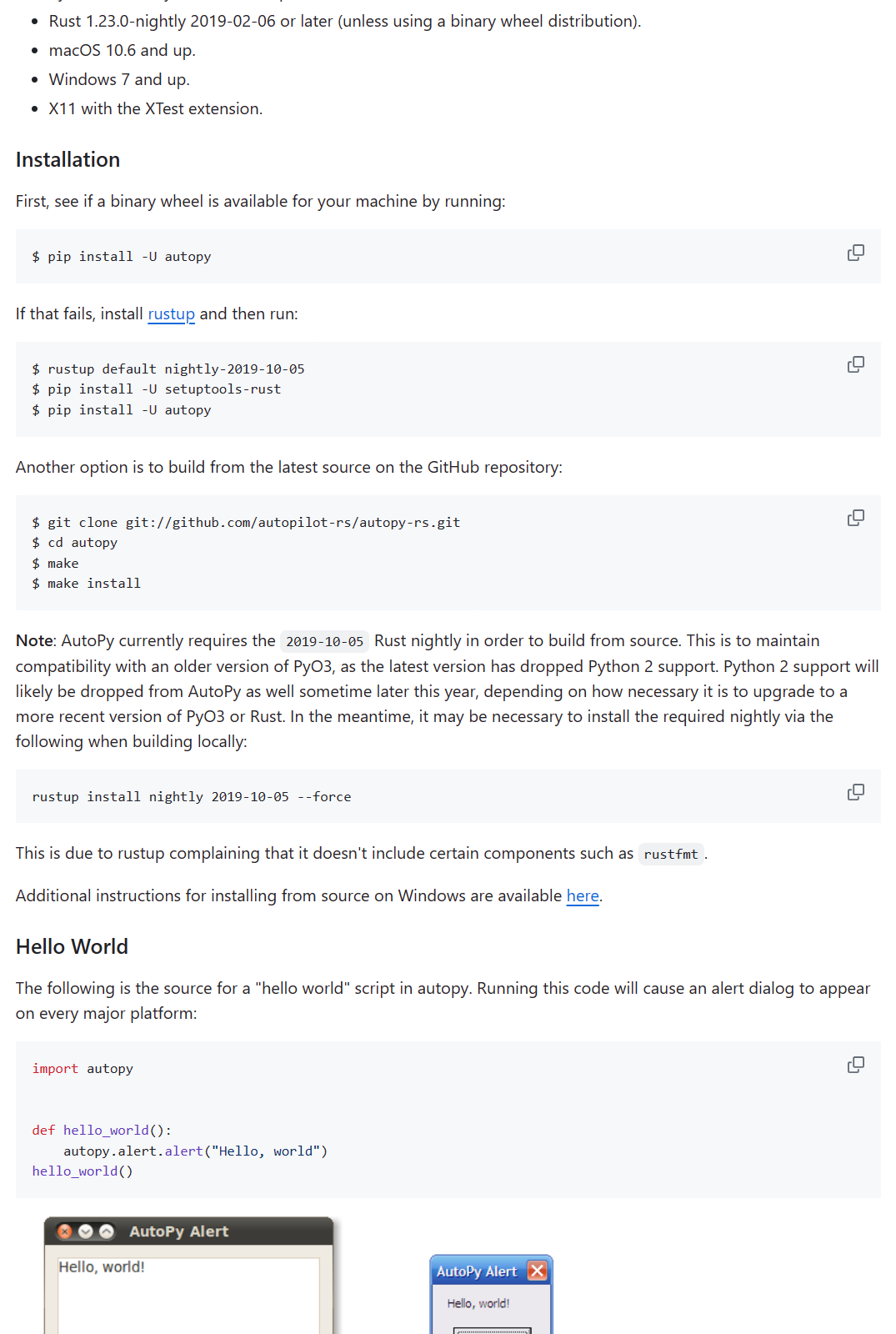Copy the 'rustup install nightly --force' command
The image size is (896, 1334).
pyautogui.click(x=855, y=792)
